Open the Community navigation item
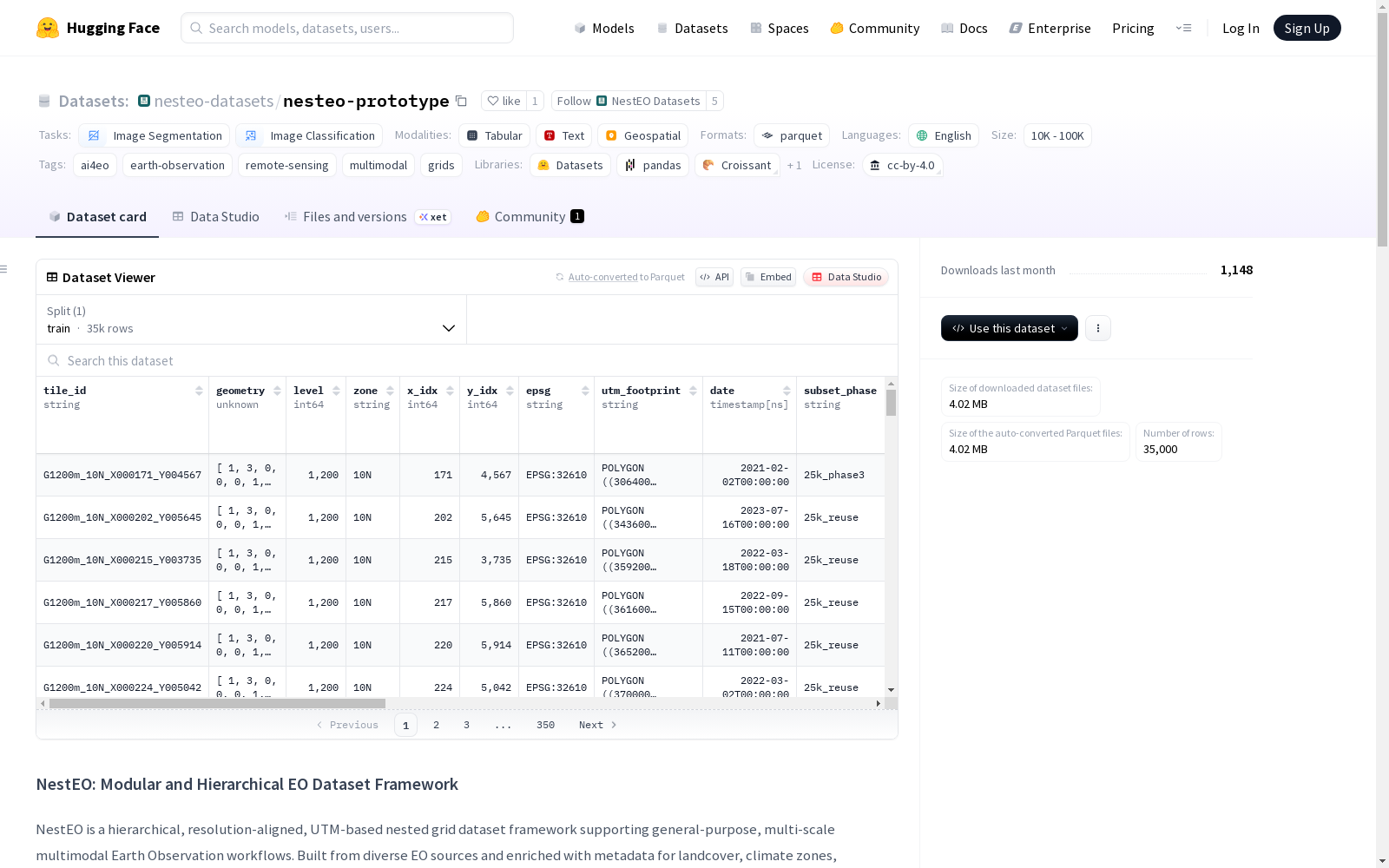1389x868 pixels. (874, 29)
